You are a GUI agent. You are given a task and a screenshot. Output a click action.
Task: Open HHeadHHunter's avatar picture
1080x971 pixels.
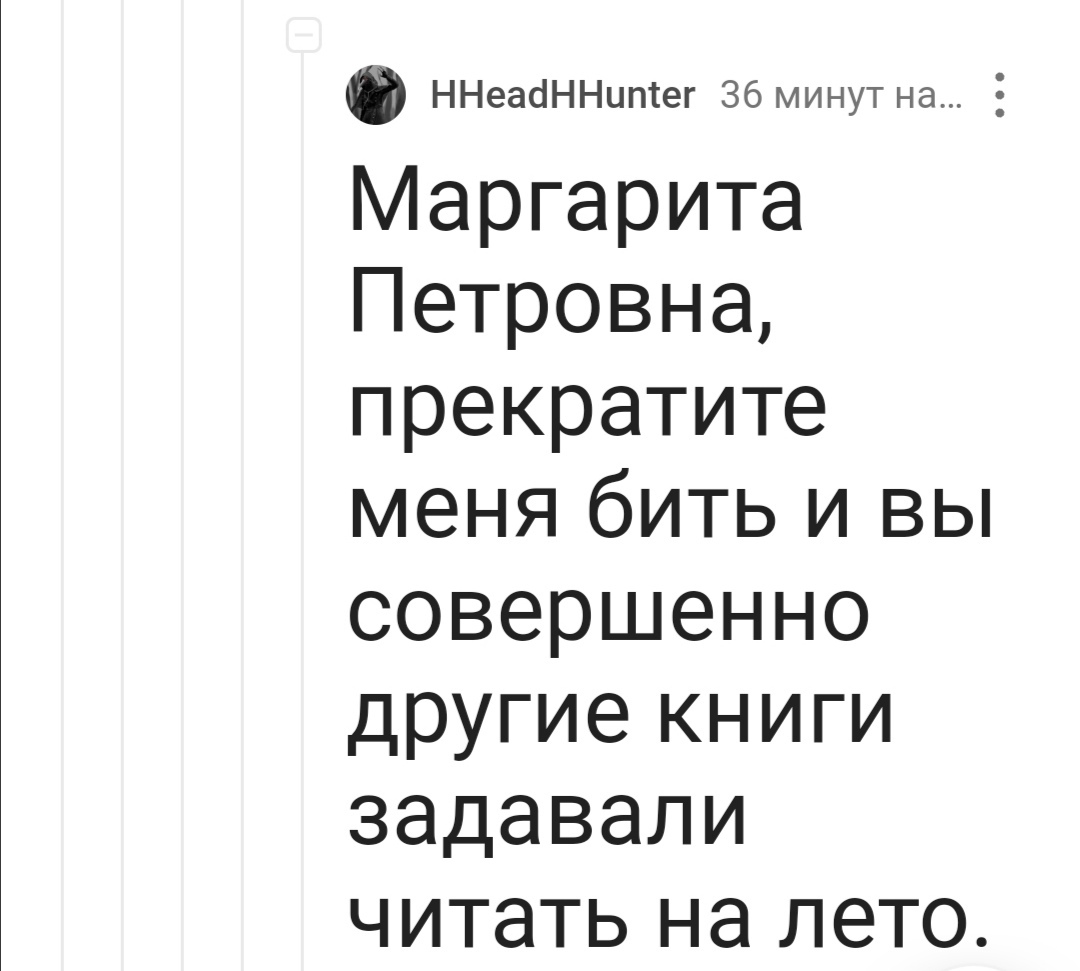pyautogui.click(x=375, y=95)
